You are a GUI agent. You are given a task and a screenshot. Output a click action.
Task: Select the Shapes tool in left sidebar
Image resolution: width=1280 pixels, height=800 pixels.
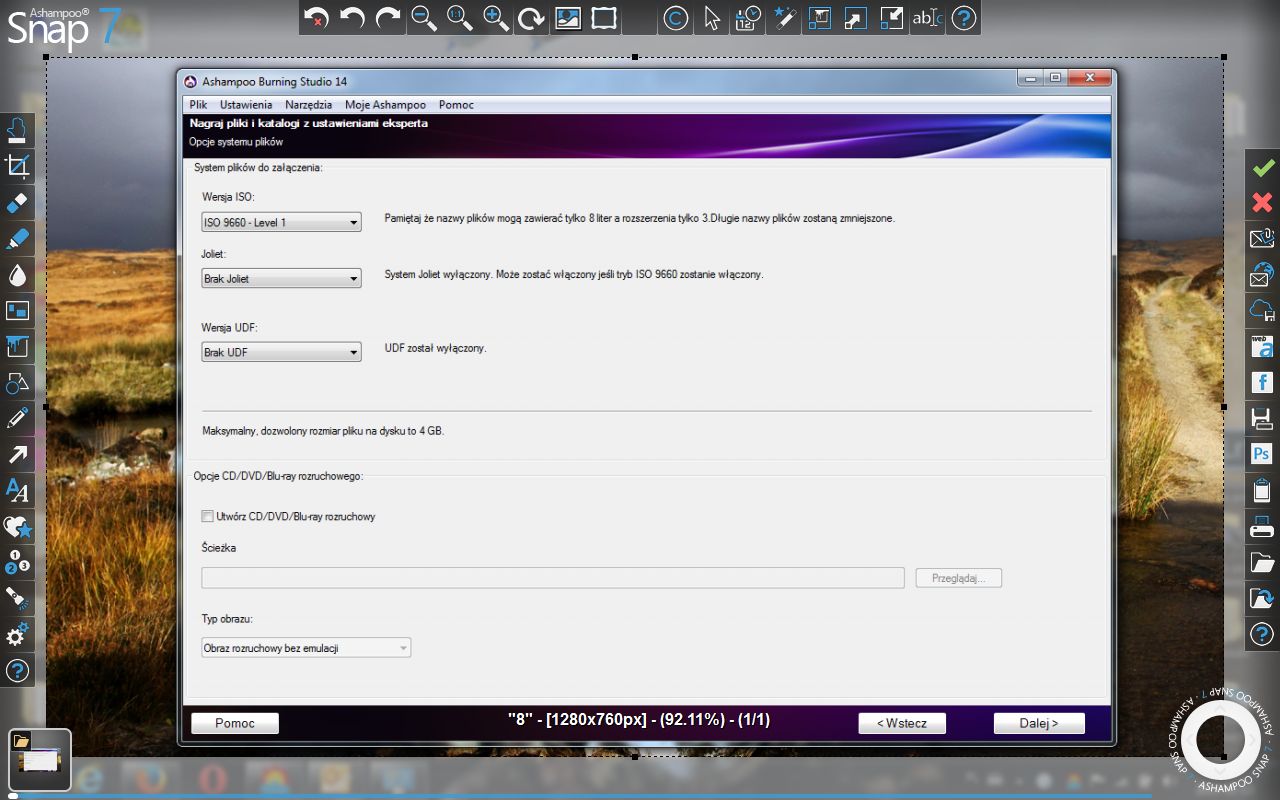click(18, 382)
